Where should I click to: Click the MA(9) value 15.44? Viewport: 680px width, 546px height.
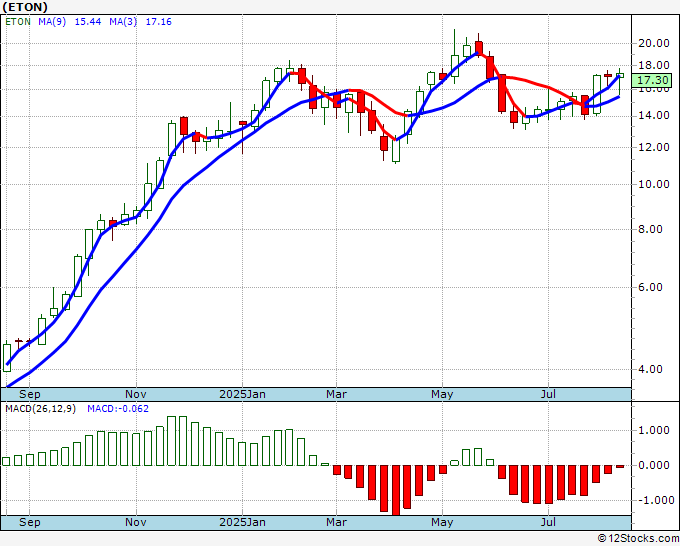coord(88,22)
